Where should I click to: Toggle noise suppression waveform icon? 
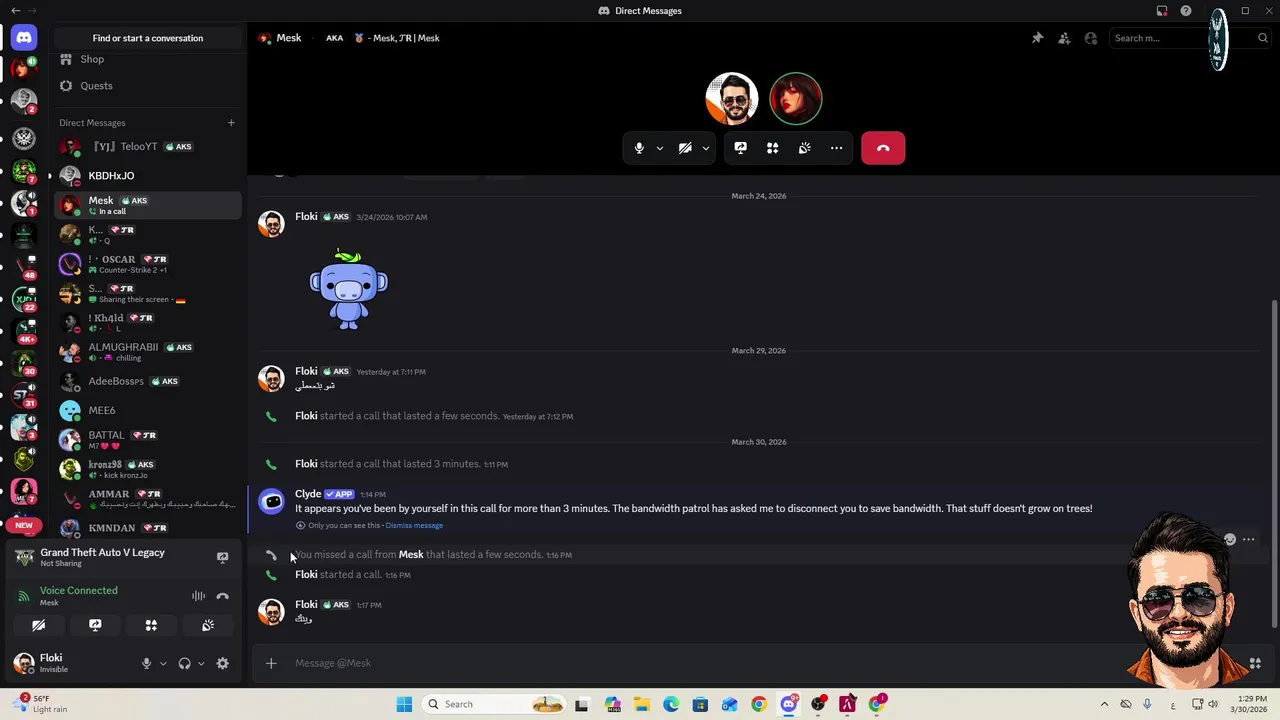click(x=198, y=596)
